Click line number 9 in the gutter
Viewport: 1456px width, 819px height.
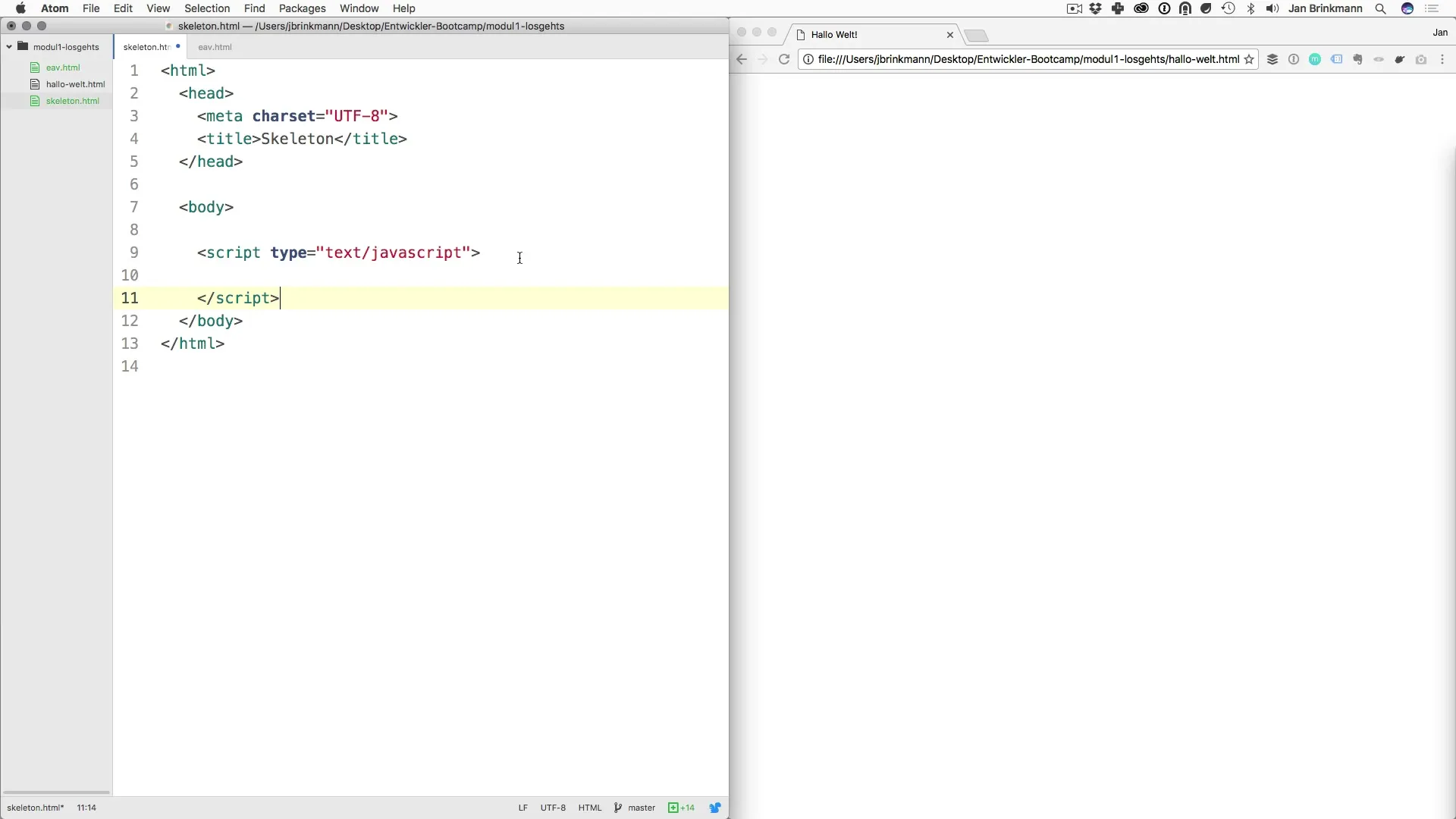[134, 253]
